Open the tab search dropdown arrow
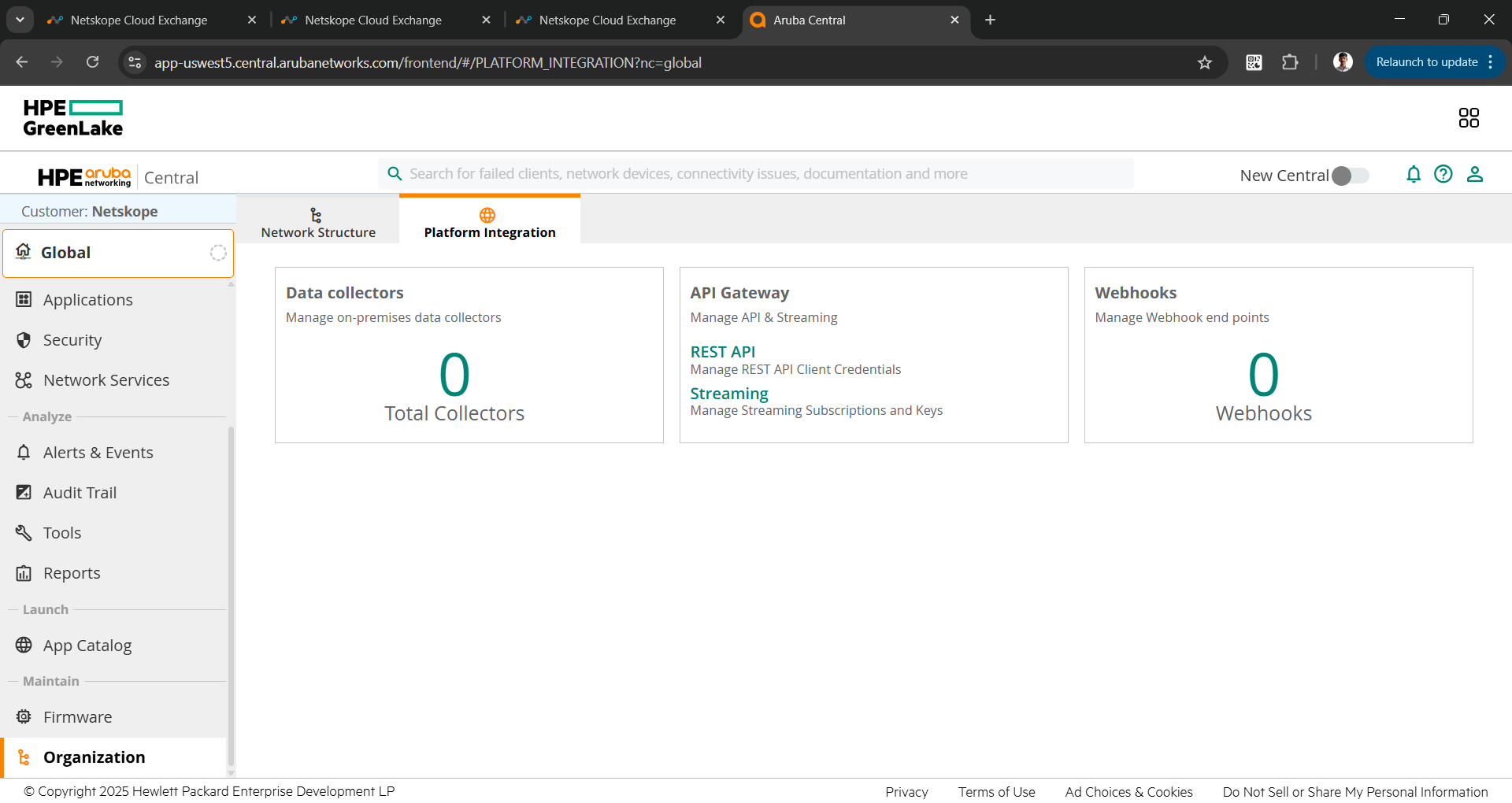The image size is (1512, 803). tap(20, 20)
